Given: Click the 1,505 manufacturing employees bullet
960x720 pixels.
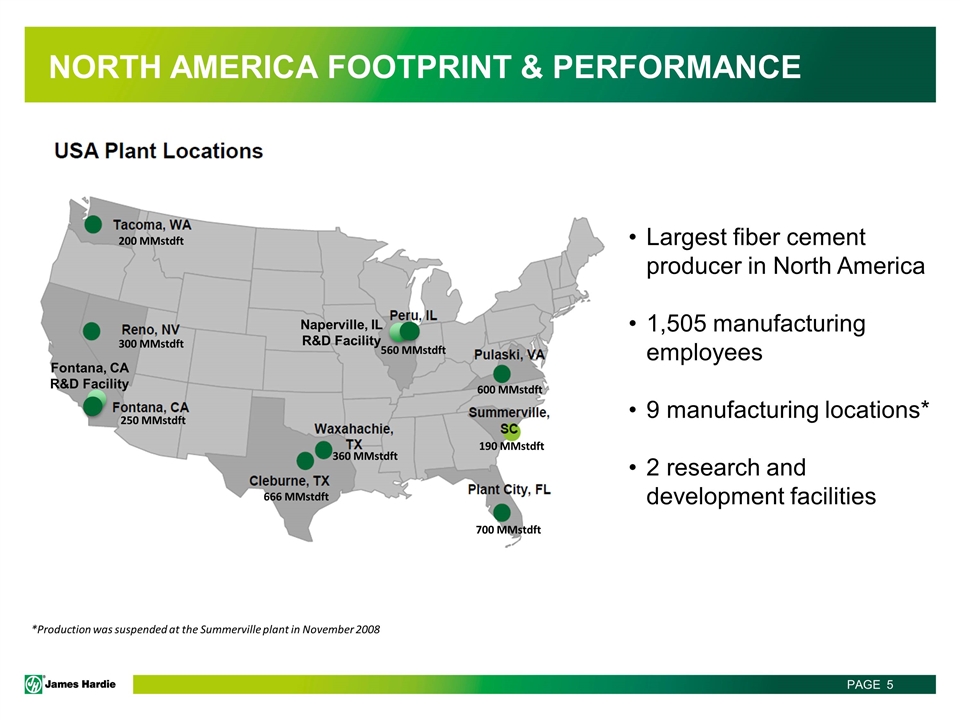Looking at the screenshot, I should click(755, 338).
